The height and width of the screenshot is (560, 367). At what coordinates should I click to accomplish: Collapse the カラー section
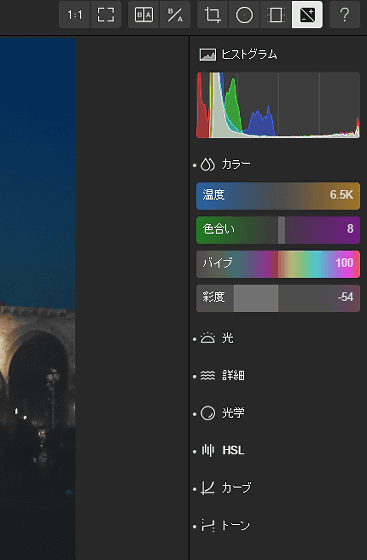236,164
